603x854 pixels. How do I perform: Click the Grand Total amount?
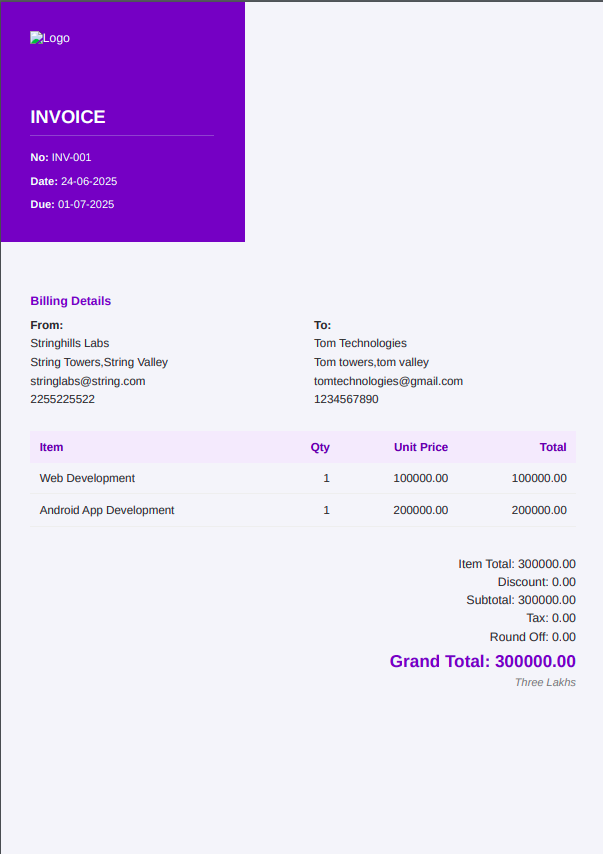coord(482,661)
